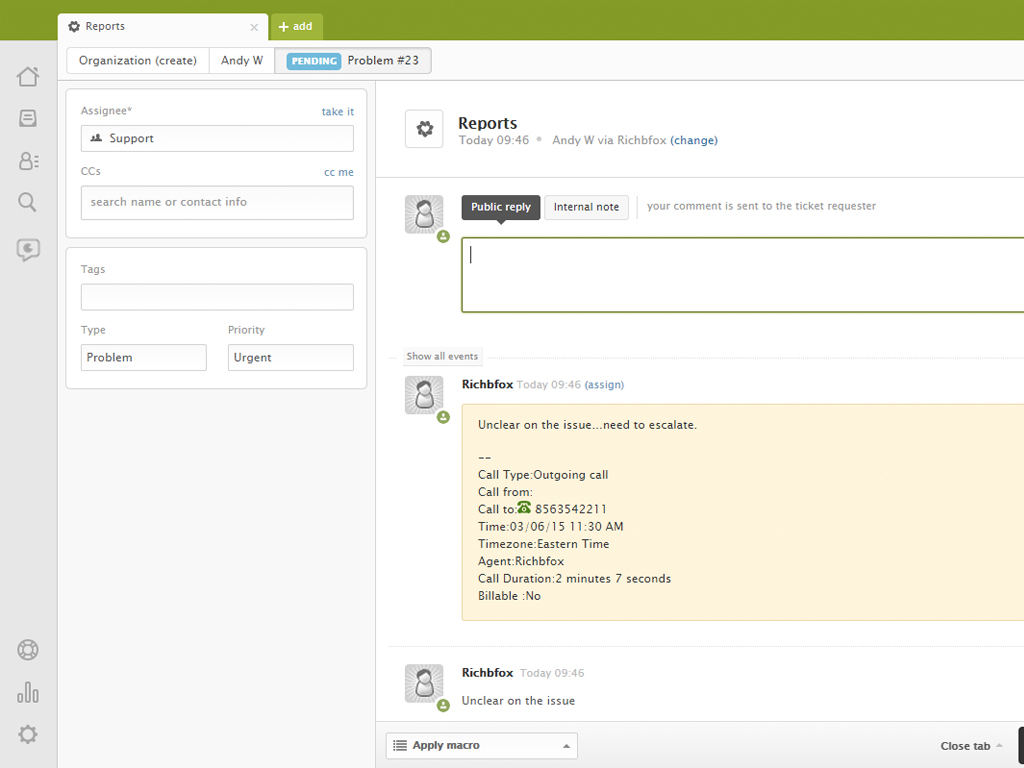The width and height of the screenshot is (1024, 768).
Task: Open the Views list icon in sidebar
Action: point(28,119)
